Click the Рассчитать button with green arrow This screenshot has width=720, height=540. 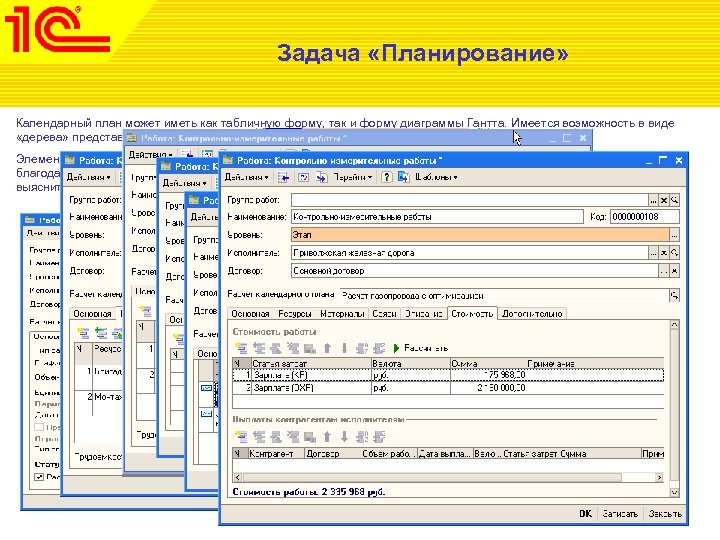(421, 348)
